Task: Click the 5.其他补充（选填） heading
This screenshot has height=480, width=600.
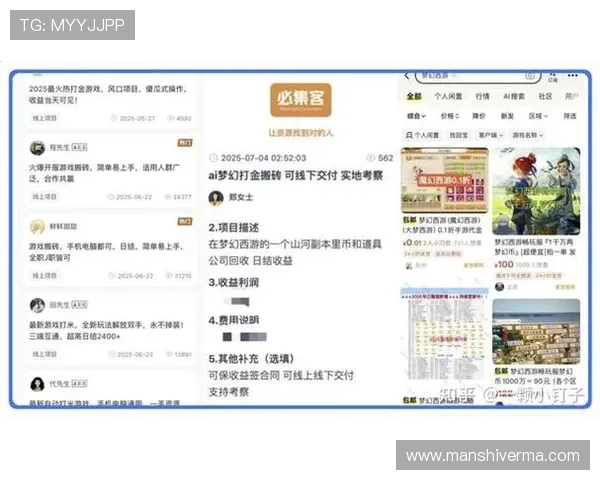Action: pos(251,359)
